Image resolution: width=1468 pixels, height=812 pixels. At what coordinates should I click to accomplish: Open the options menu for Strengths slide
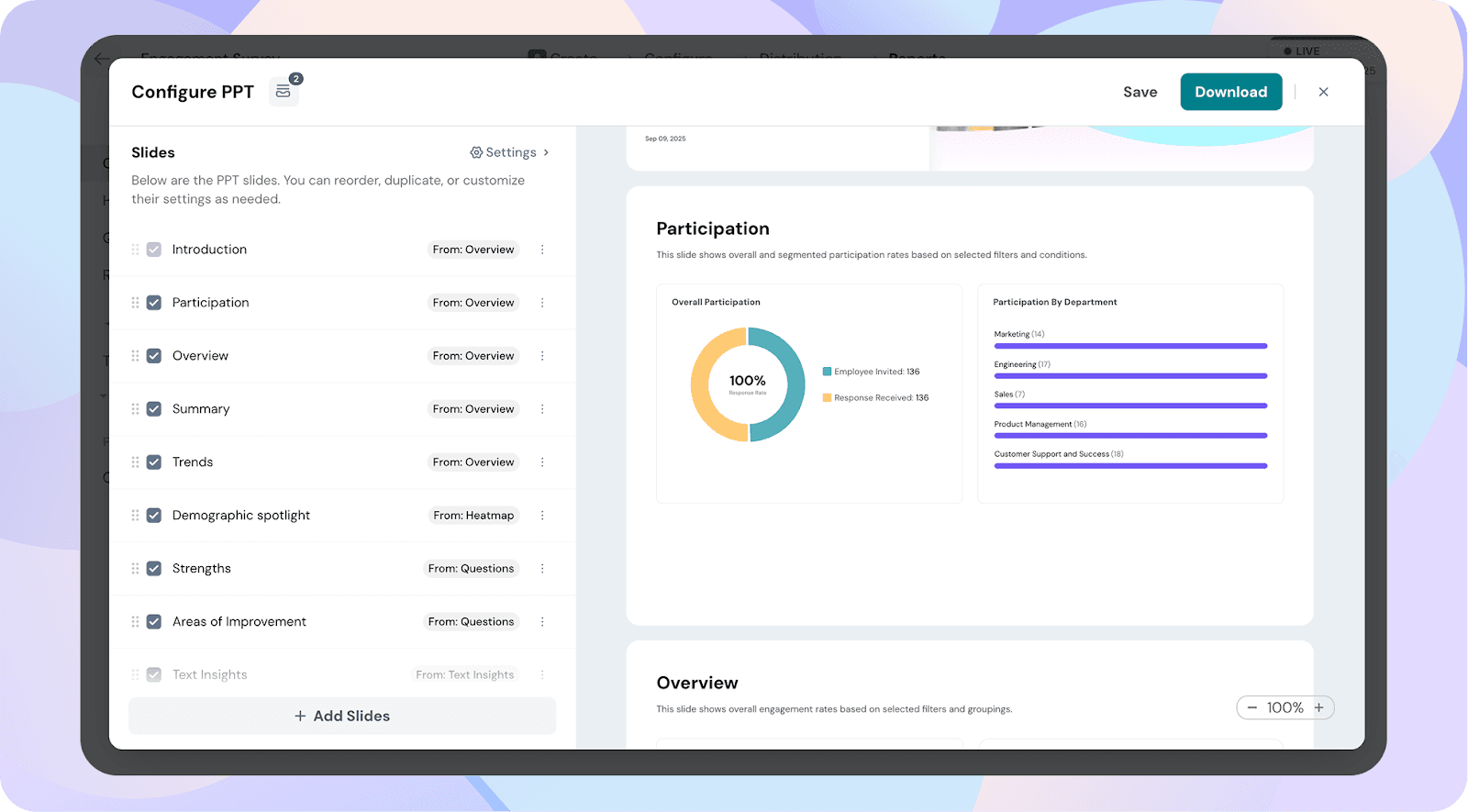pos(542,569)
